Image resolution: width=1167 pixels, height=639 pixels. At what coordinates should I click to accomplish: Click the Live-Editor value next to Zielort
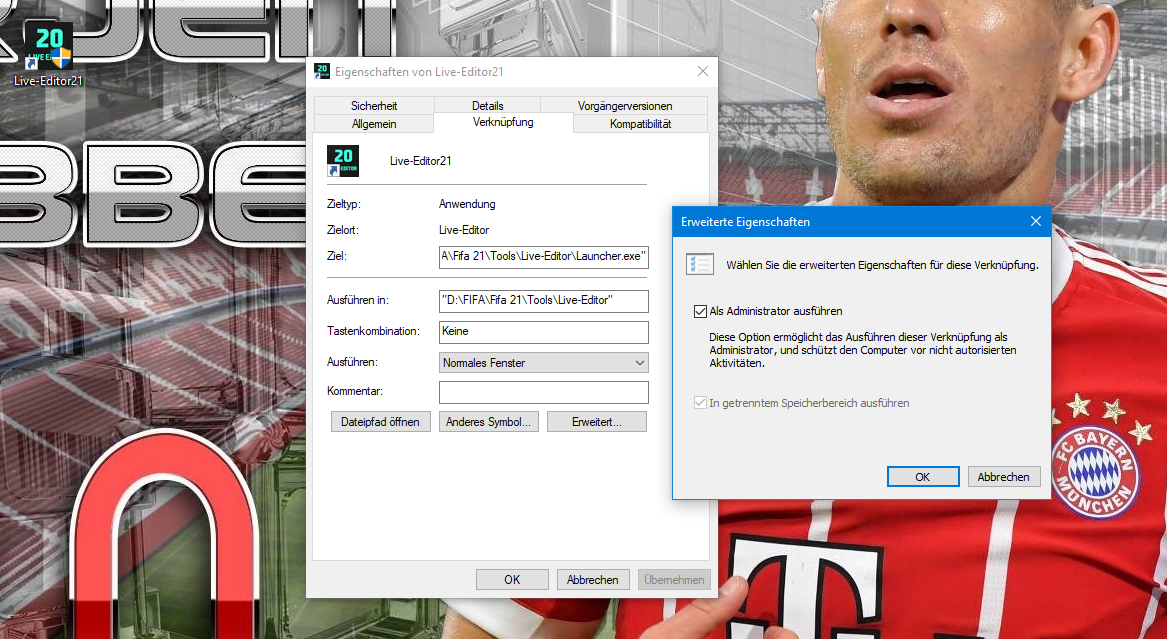coord(464,230)
